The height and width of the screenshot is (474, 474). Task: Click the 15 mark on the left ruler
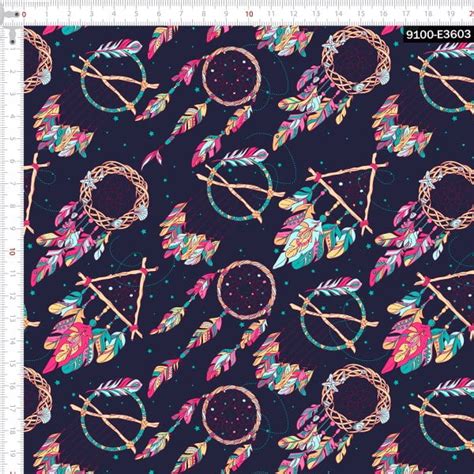click(13, 364)
